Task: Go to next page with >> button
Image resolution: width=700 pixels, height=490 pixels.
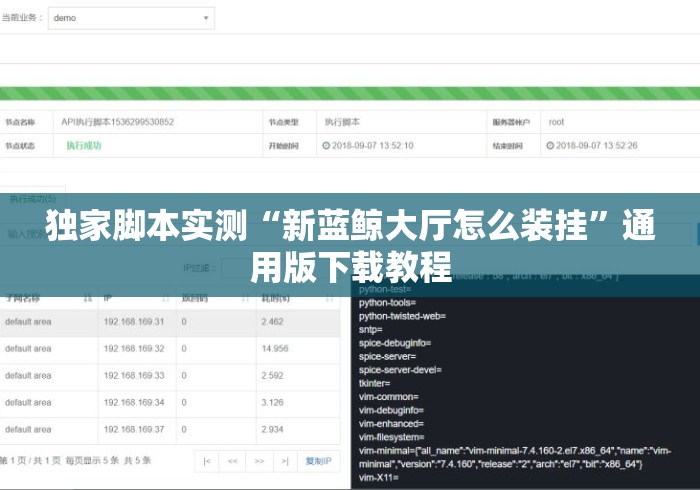Action: click(x=259, y=461)
